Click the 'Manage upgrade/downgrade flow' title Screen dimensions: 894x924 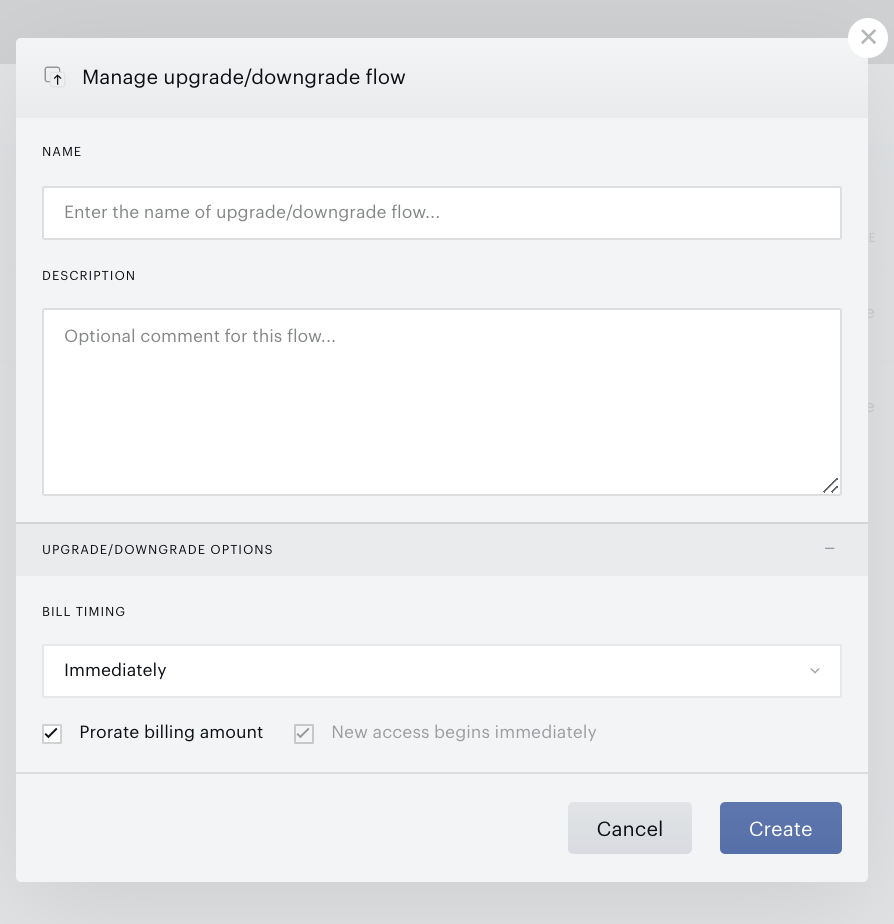pos(243,77)
